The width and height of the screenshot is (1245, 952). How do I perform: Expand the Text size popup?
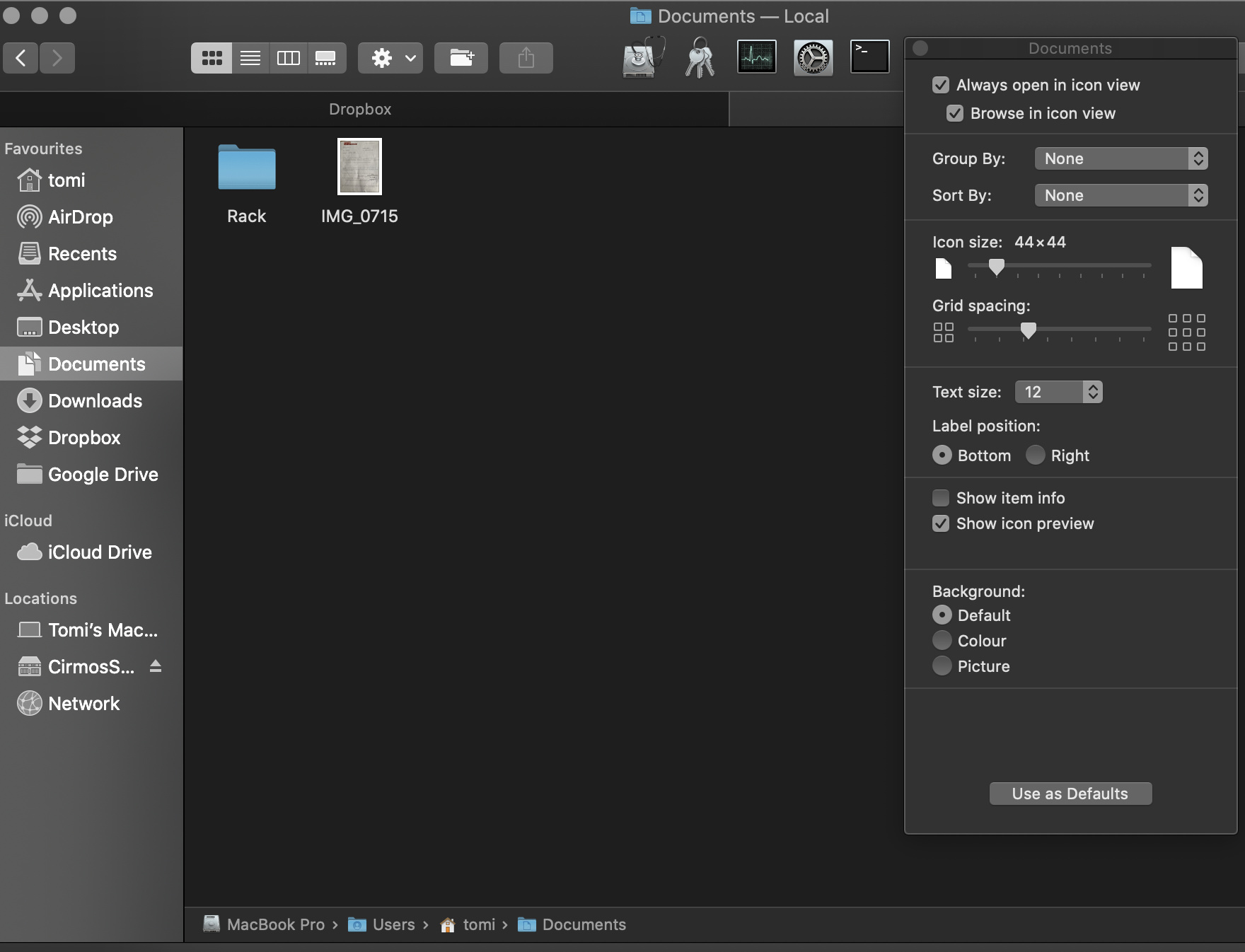point(1058,392)
